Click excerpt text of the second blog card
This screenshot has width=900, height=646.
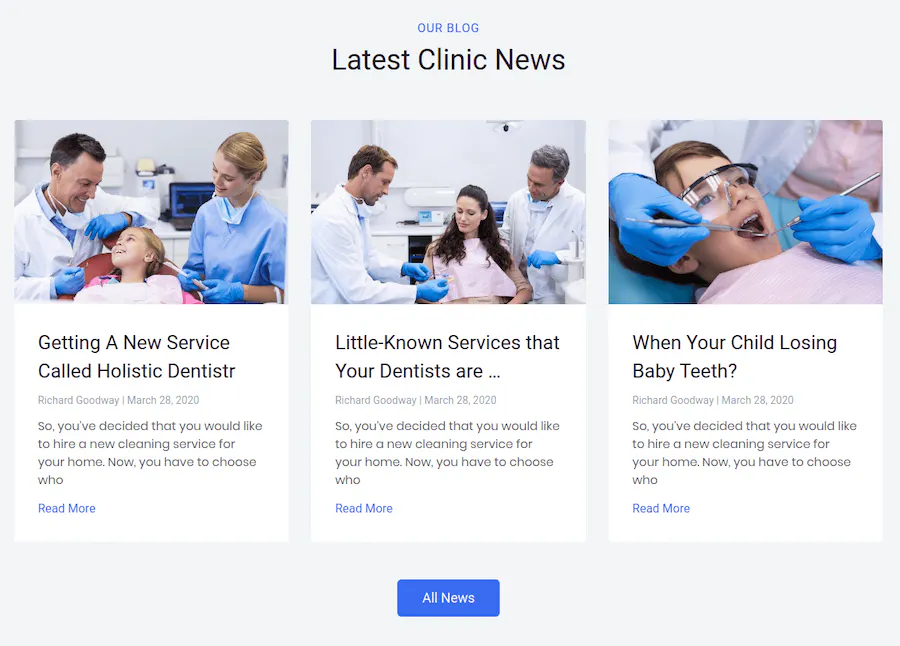(x=448, y=452)
